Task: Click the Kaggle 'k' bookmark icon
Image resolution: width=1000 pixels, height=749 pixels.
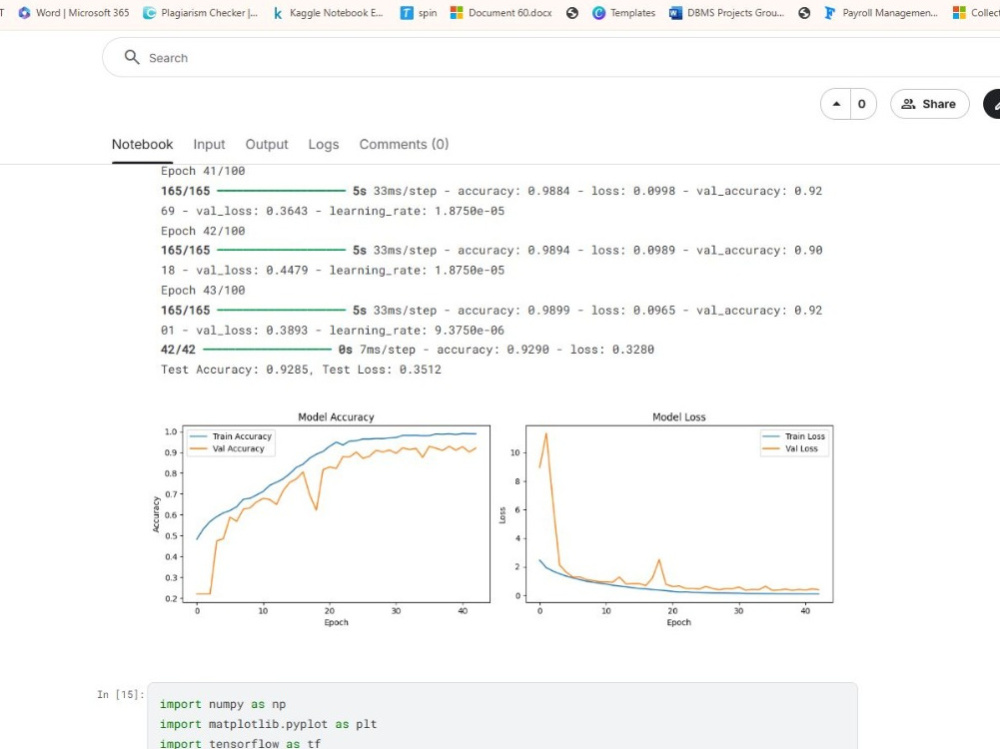Action: click(x=277, y=13)
